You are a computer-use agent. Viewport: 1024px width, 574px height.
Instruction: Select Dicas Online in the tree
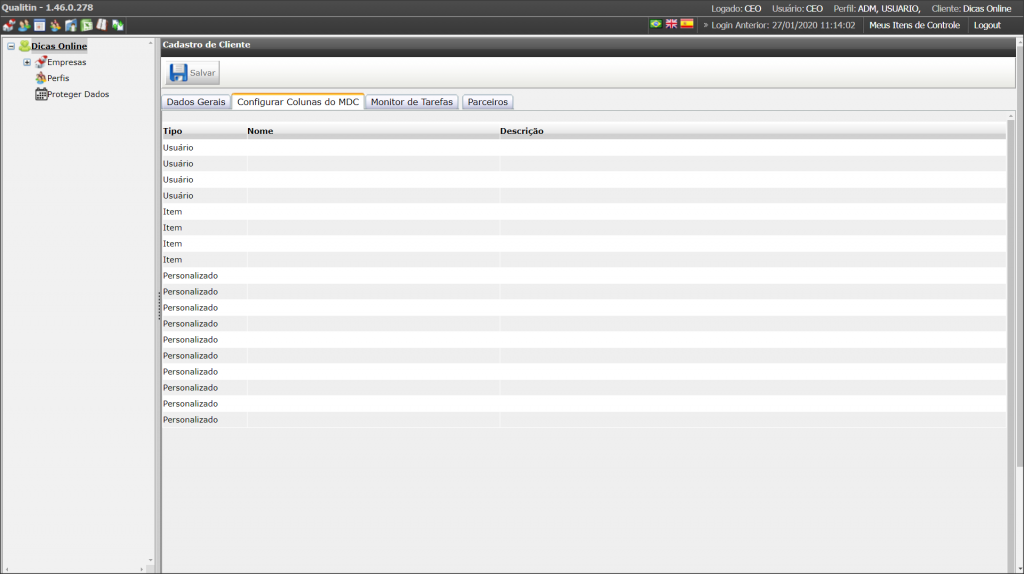click(x=59, y=46)
